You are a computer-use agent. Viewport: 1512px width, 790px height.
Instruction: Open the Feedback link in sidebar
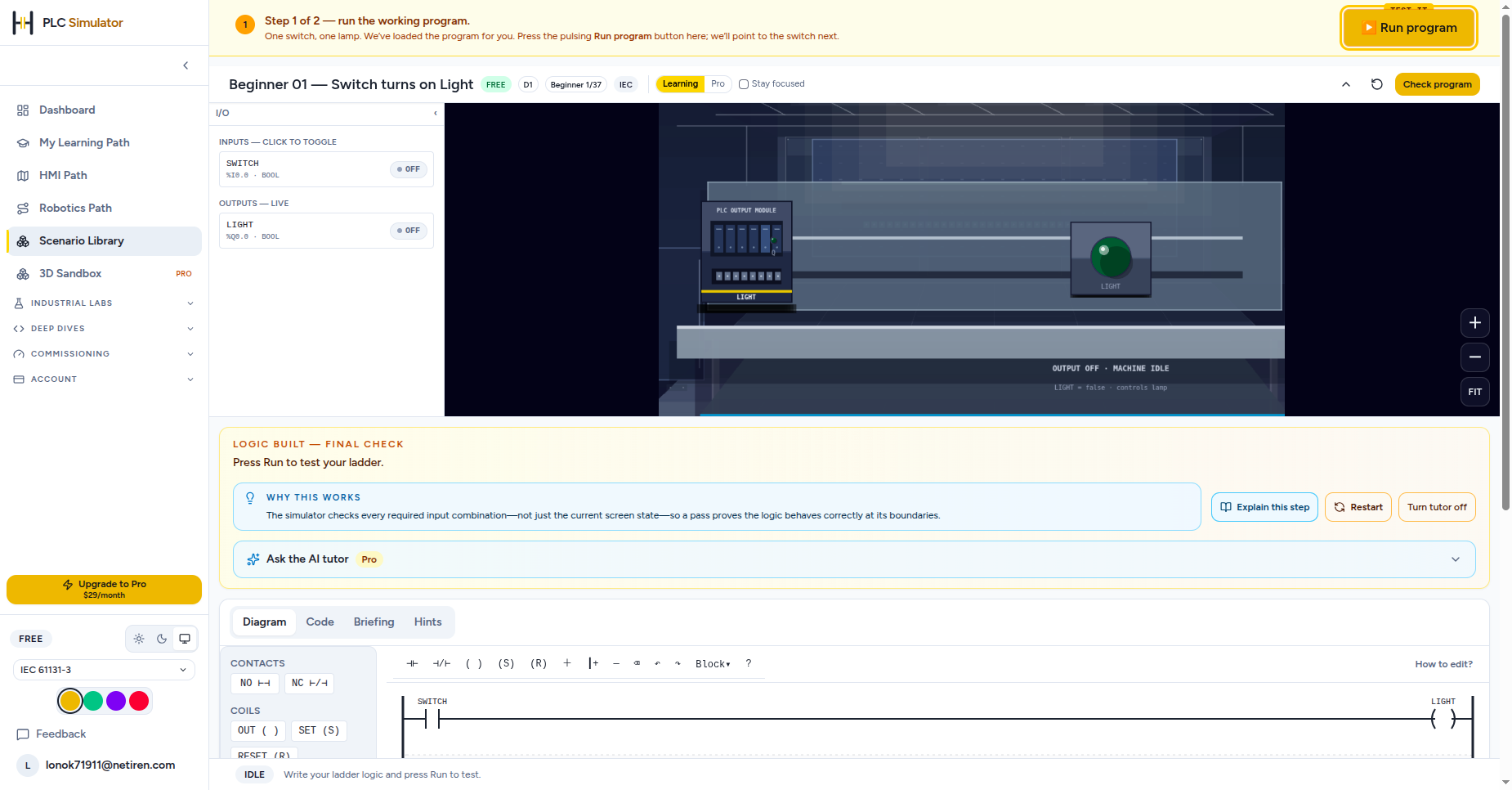tap(51, 734)
